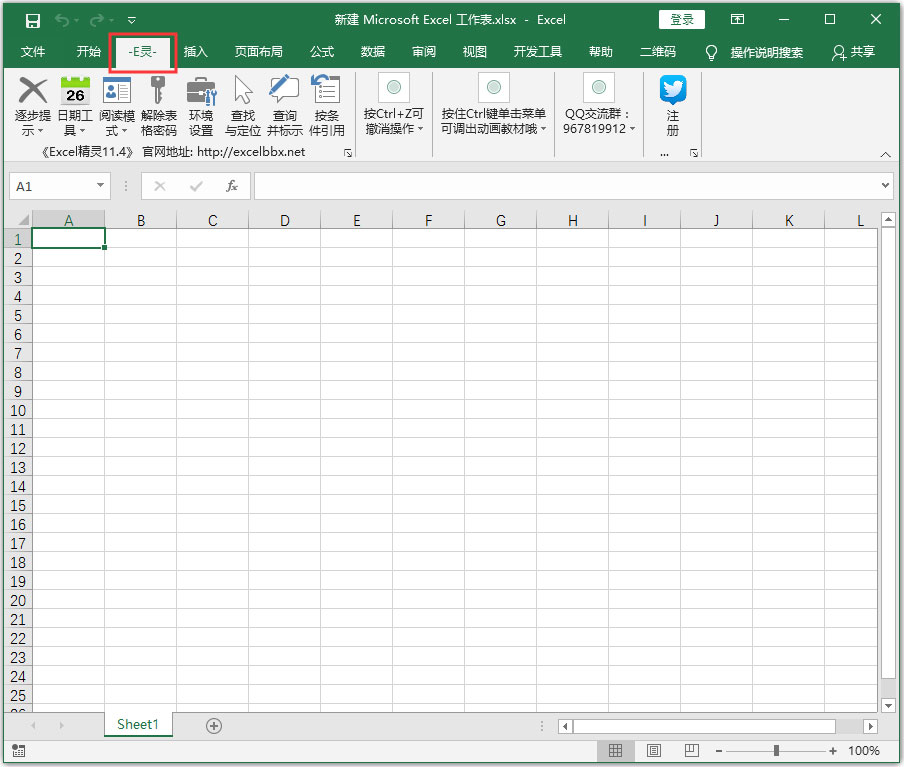Select the 查找与定位 cursor tool
Screen dimensions: 904x767
click(x=243, y=91)
